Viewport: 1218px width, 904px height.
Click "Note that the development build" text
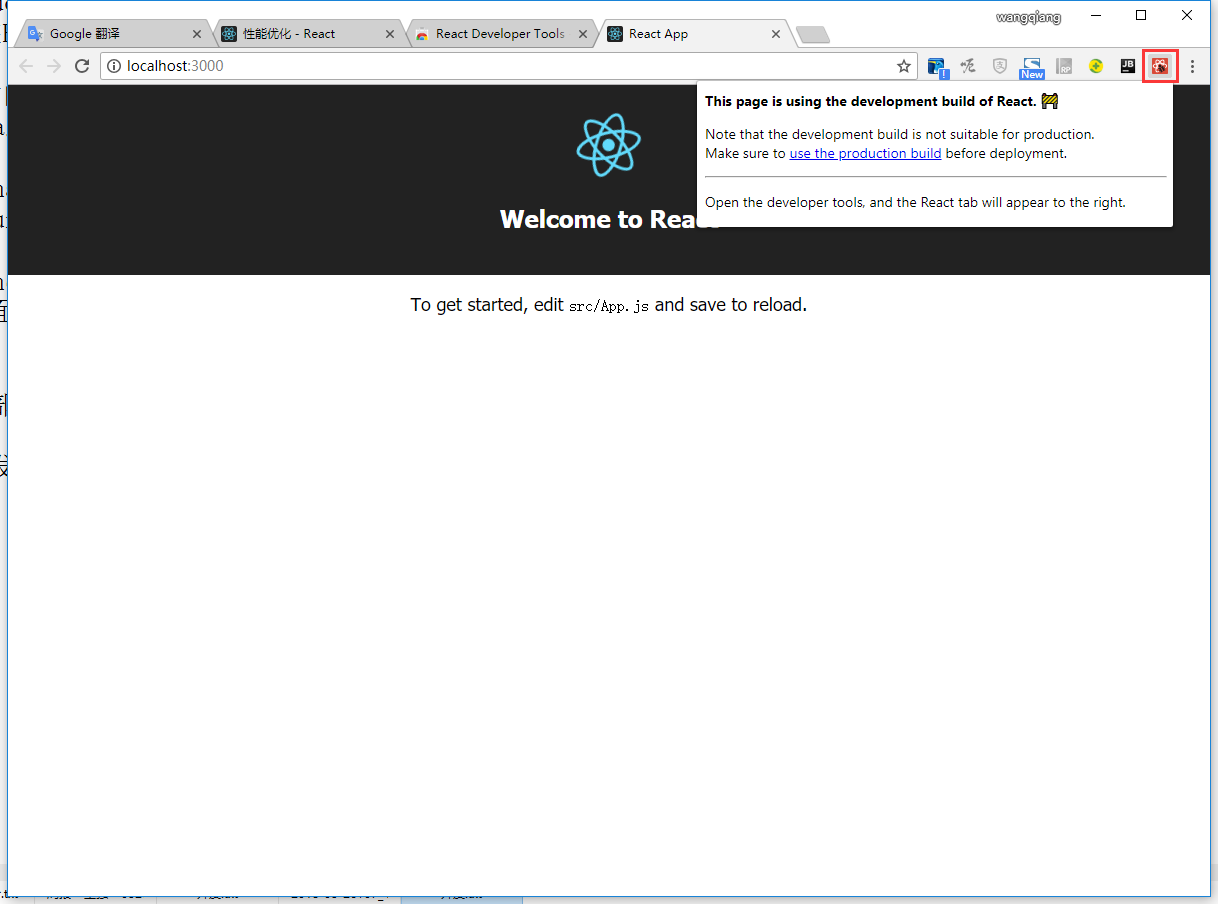[900, 134]
